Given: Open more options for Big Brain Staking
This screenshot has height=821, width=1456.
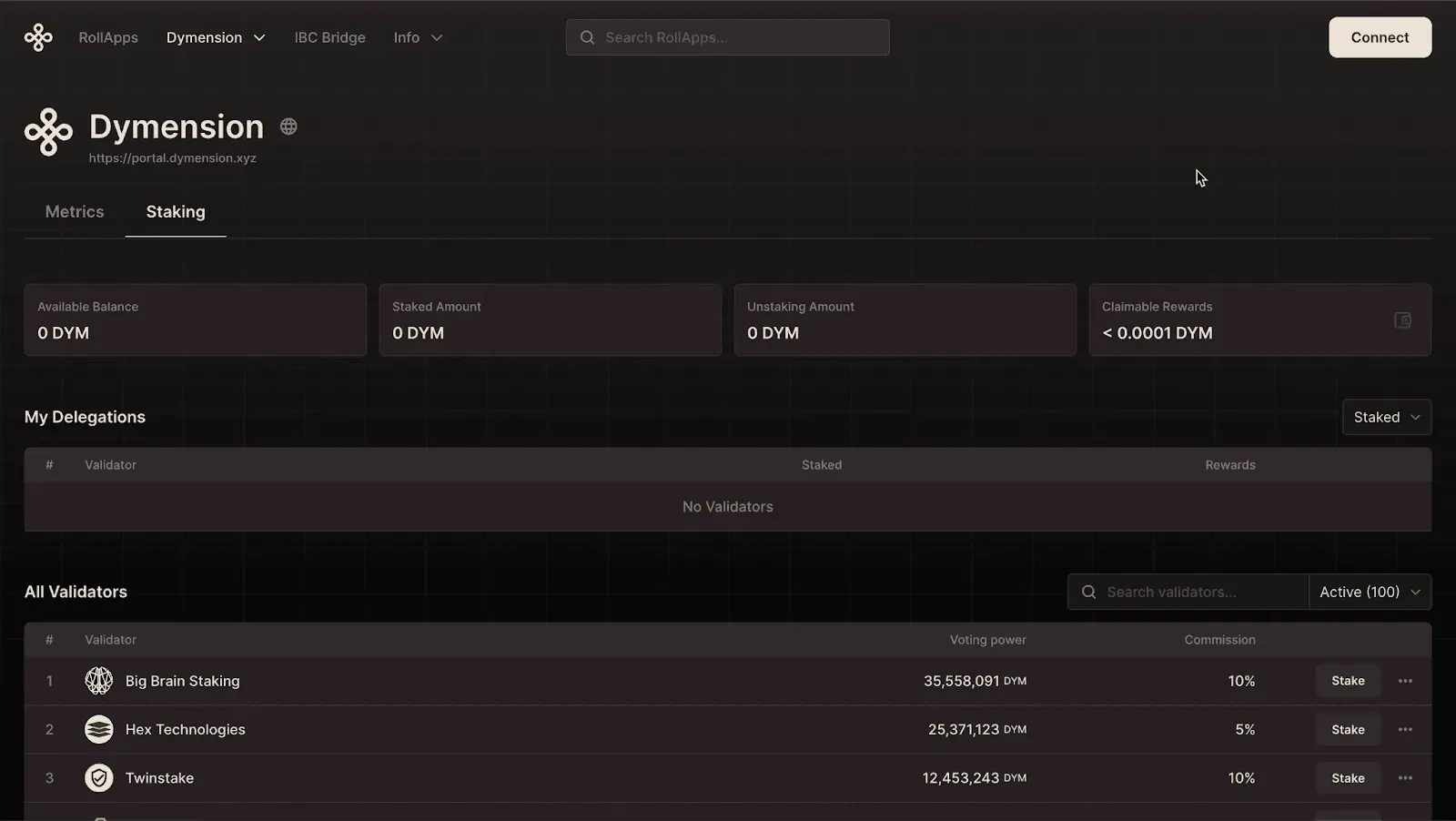Looking at the screenshot, I should click(1405, 681).
